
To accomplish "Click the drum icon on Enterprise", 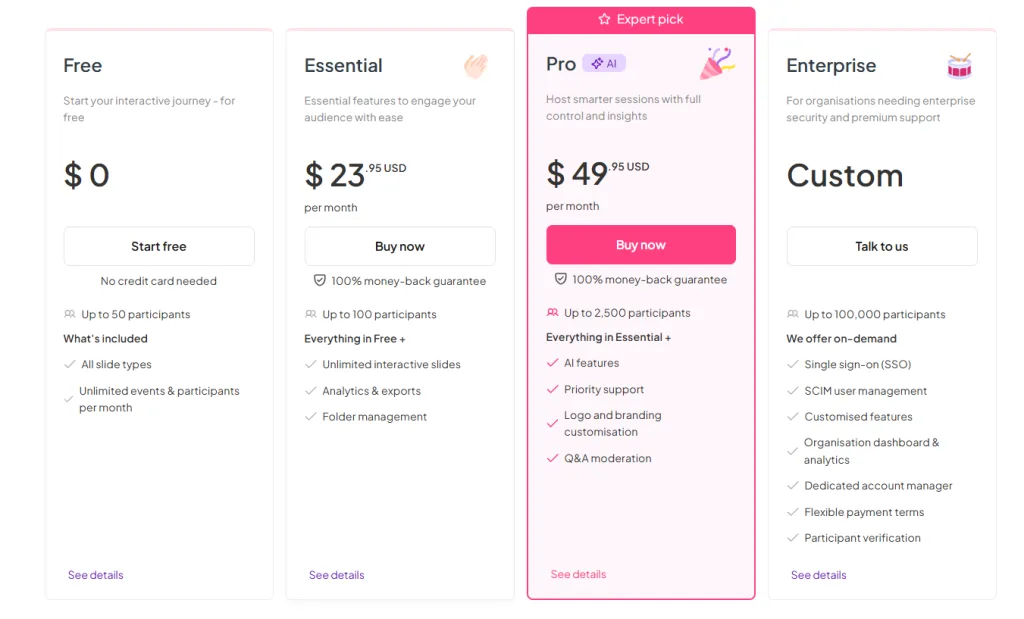I will click(x=959, y=66).
